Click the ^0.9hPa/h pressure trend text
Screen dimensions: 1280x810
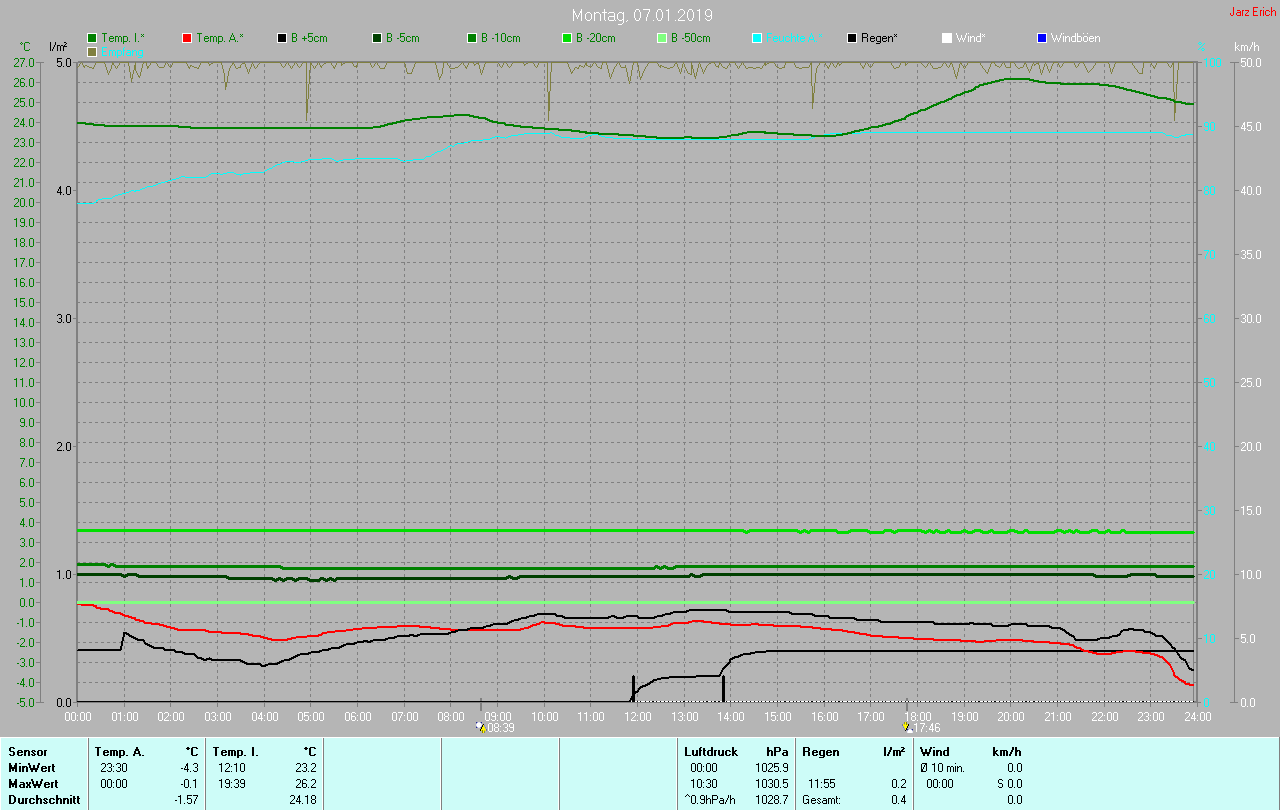712,799
